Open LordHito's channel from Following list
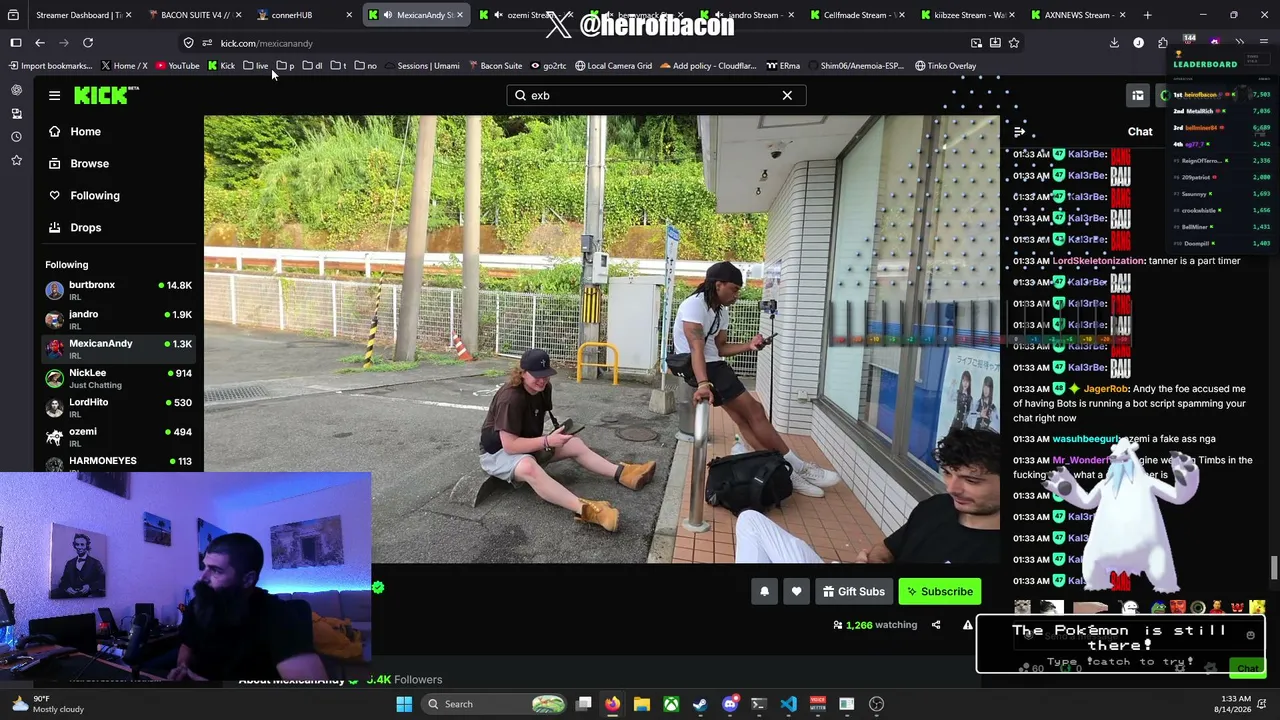This screenshot has height=720, width=1280. pos(119,407)
